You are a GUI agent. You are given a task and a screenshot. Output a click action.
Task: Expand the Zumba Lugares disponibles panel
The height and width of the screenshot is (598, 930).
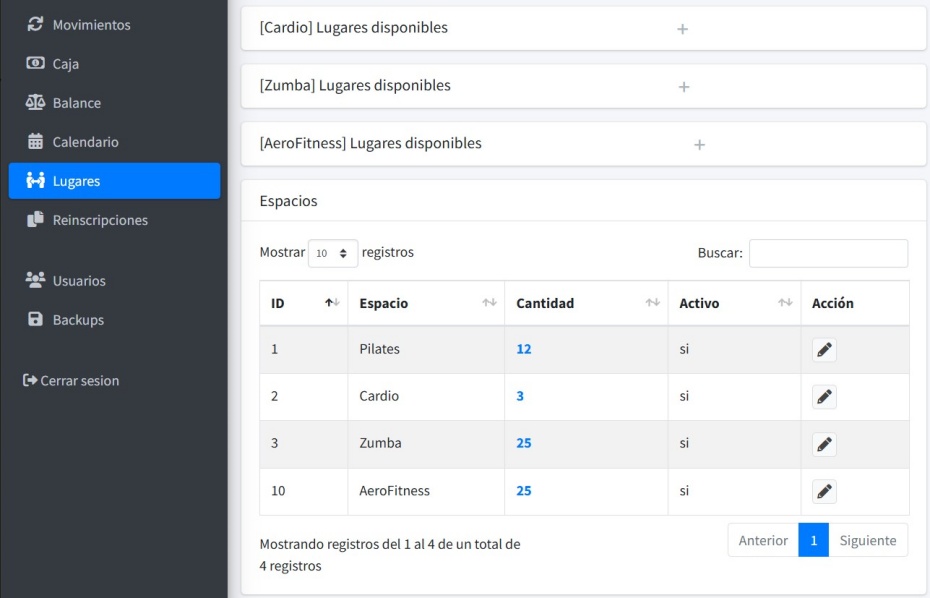684,87
